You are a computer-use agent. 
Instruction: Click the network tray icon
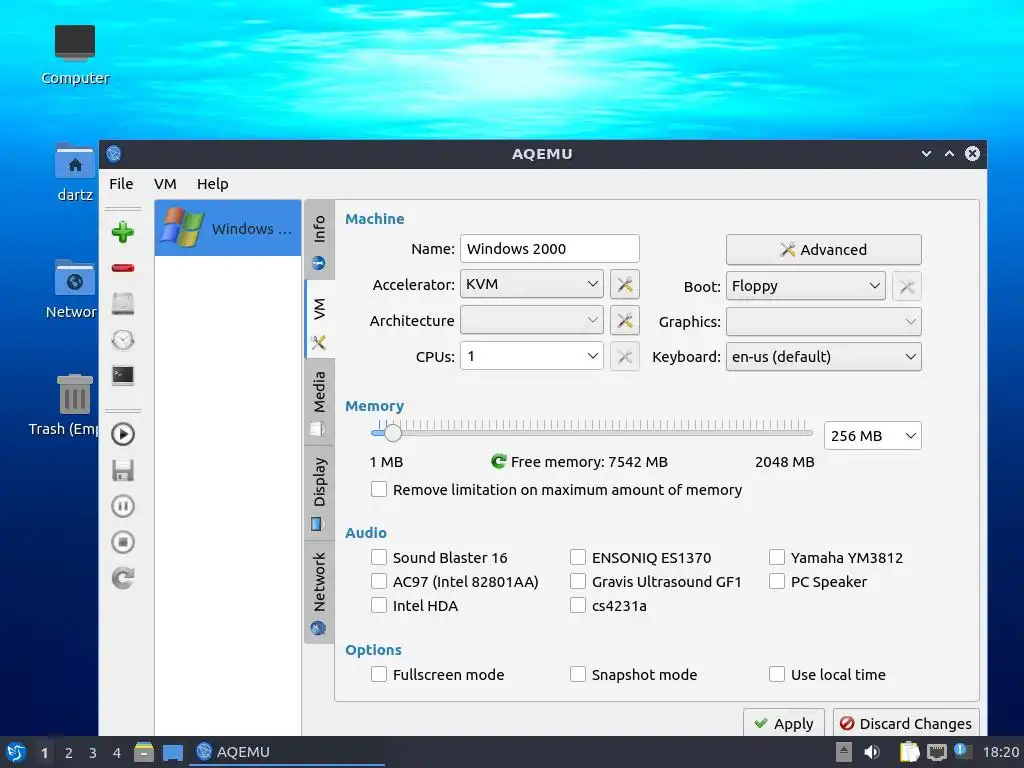point(936,752)
